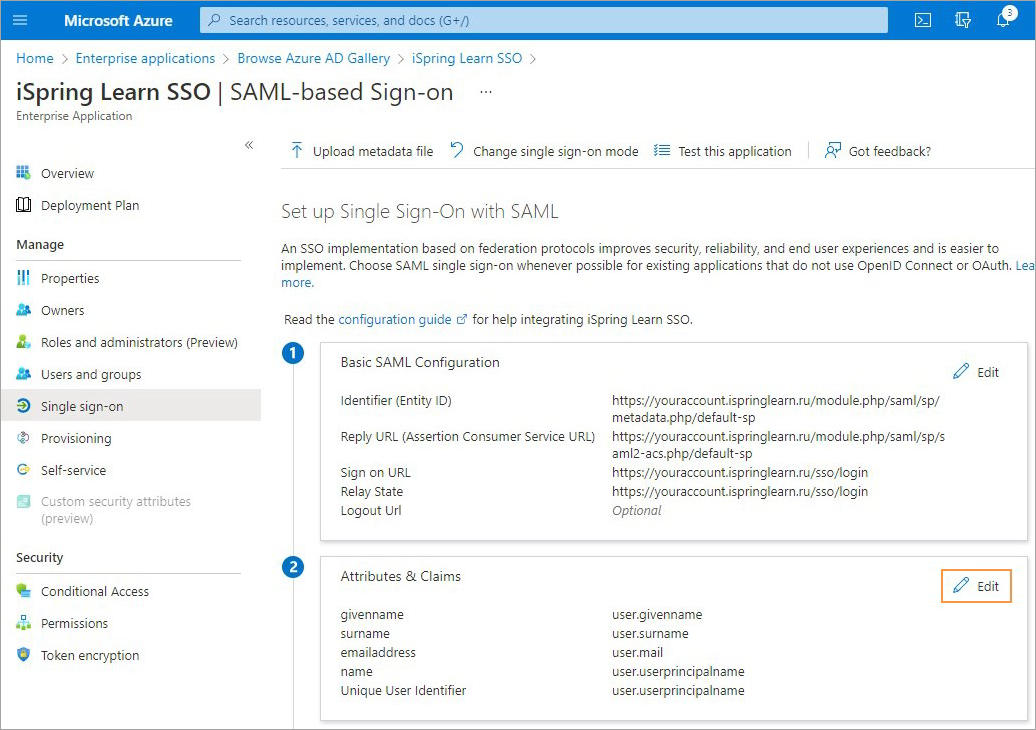Click the Deployment Plan book icon
This screenshot has width=1036, height=730.
tap(23, 205)
